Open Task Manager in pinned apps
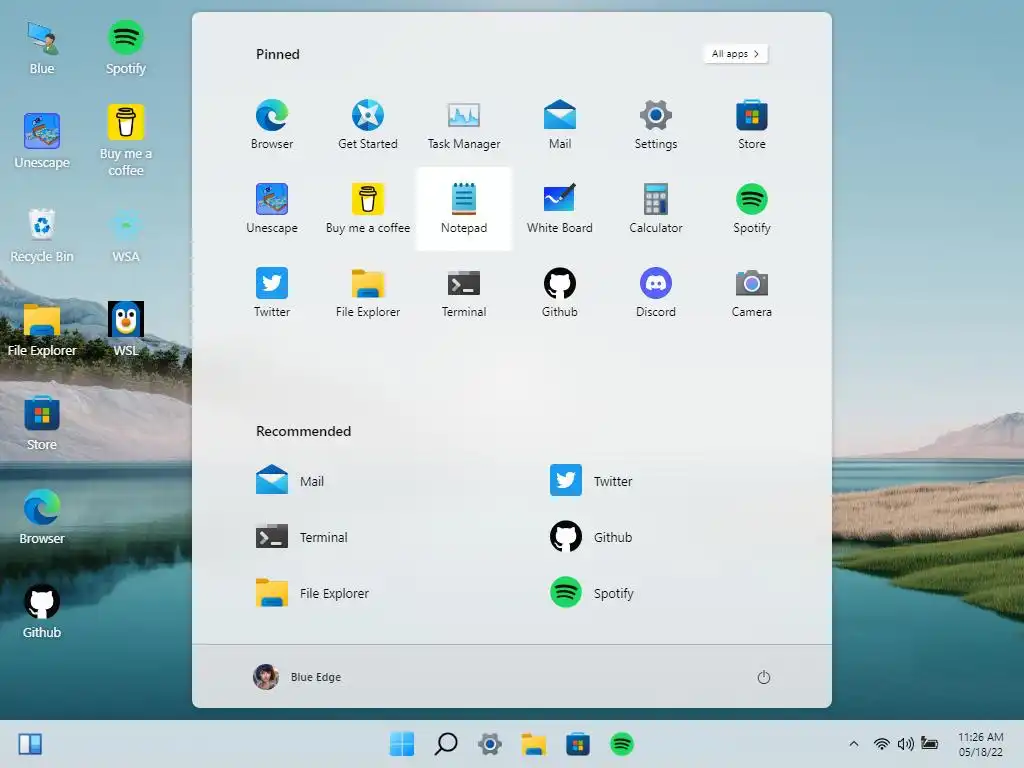 [x=464, y=125]
